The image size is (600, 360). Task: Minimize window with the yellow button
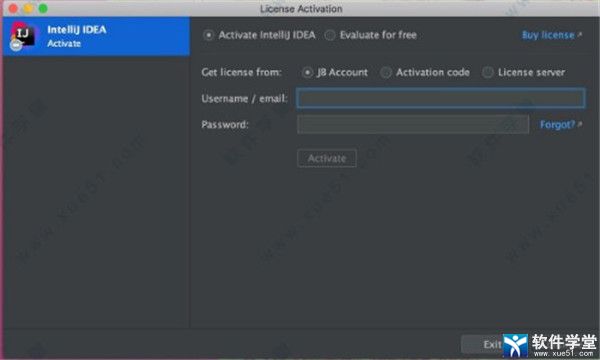pyautogui.click(x=28, y=8)
